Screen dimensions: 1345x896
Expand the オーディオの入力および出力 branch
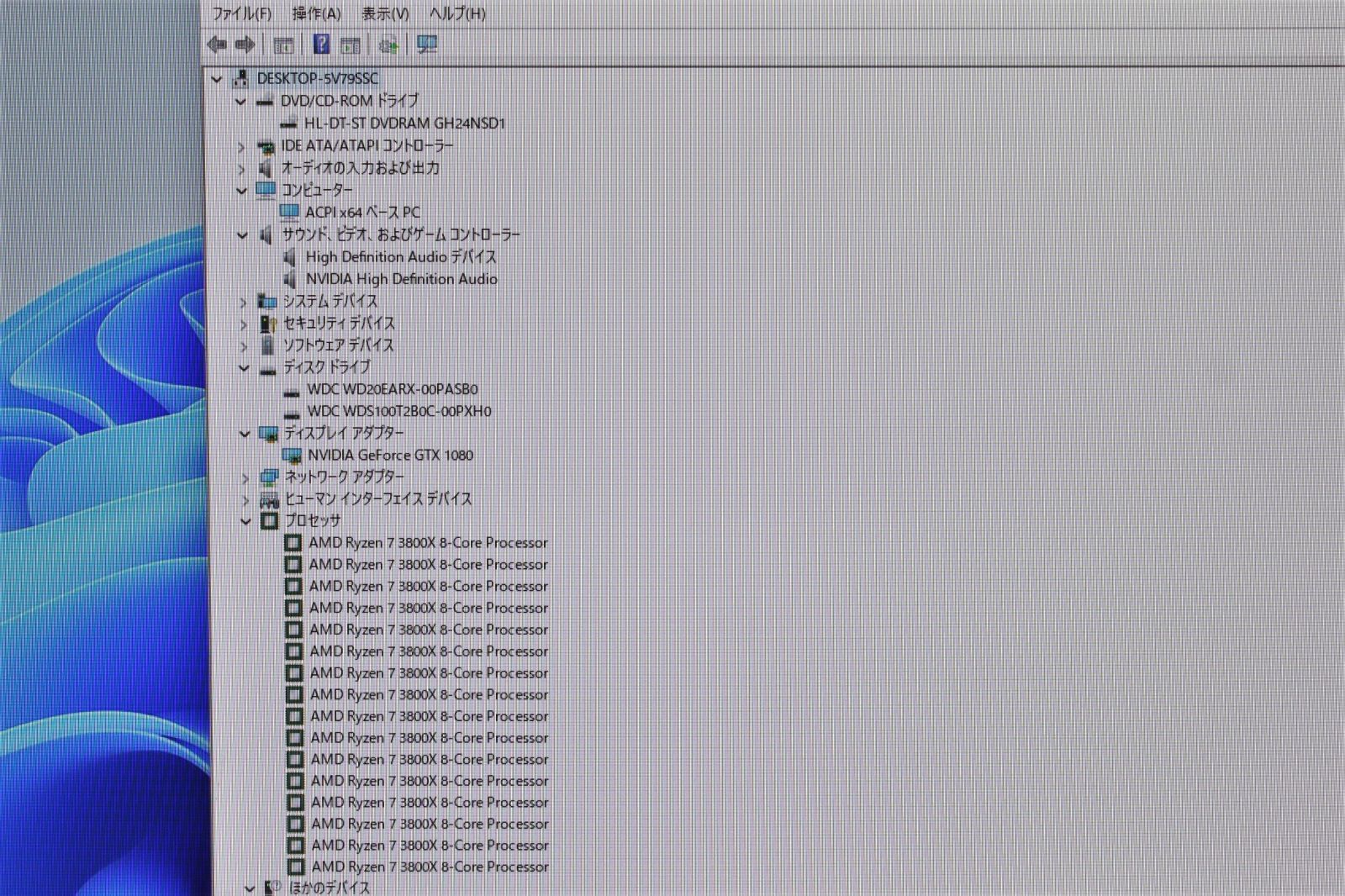241,169
